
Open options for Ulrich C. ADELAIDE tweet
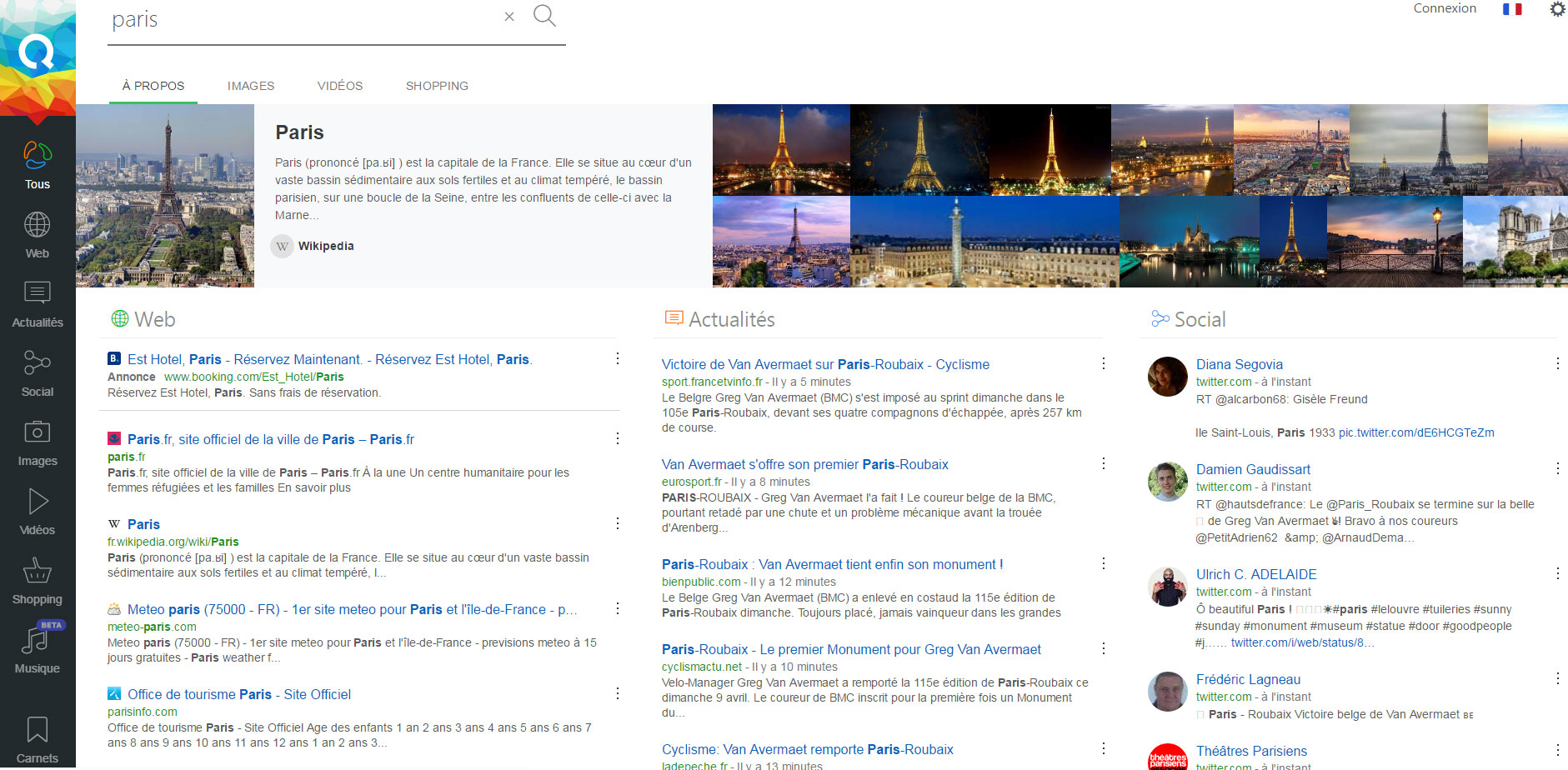[x=1557, y=573]
